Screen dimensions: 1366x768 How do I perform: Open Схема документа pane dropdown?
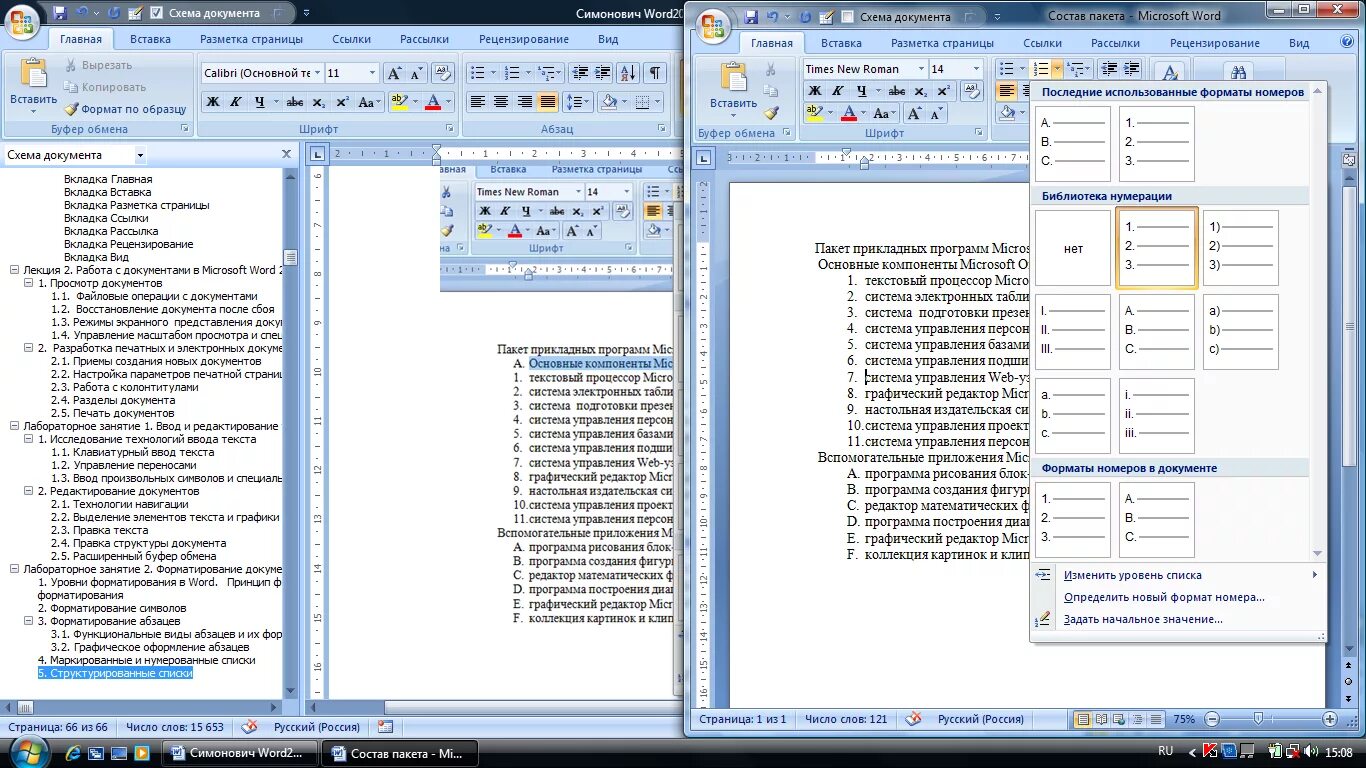(140, 155)
